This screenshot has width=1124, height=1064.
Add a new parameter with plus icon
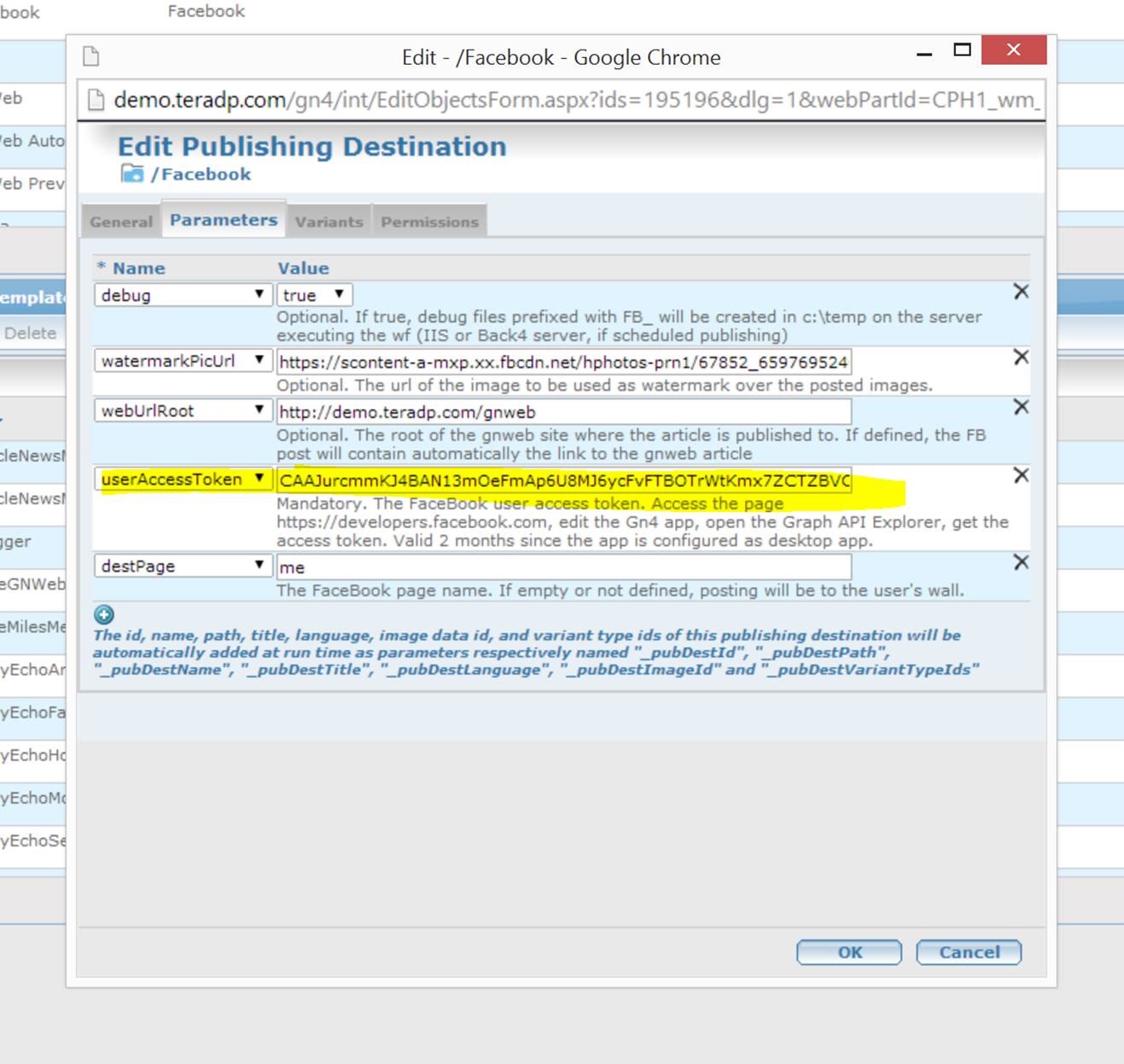(x=104, y=614)
